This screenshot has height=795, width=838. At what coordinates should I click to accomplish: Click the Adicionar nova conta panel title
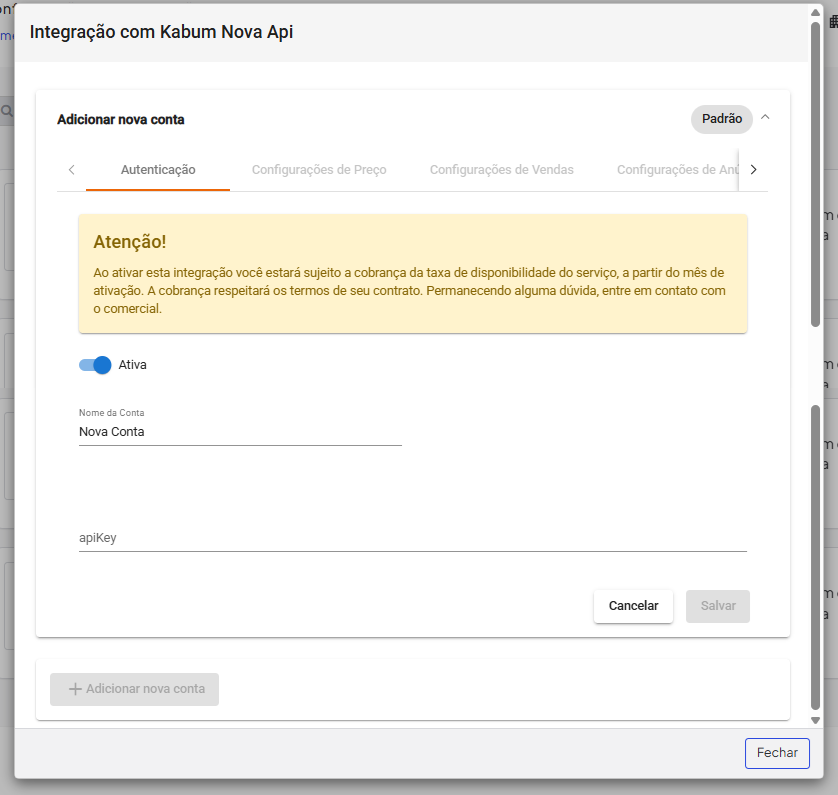click(x=121, y=119)
